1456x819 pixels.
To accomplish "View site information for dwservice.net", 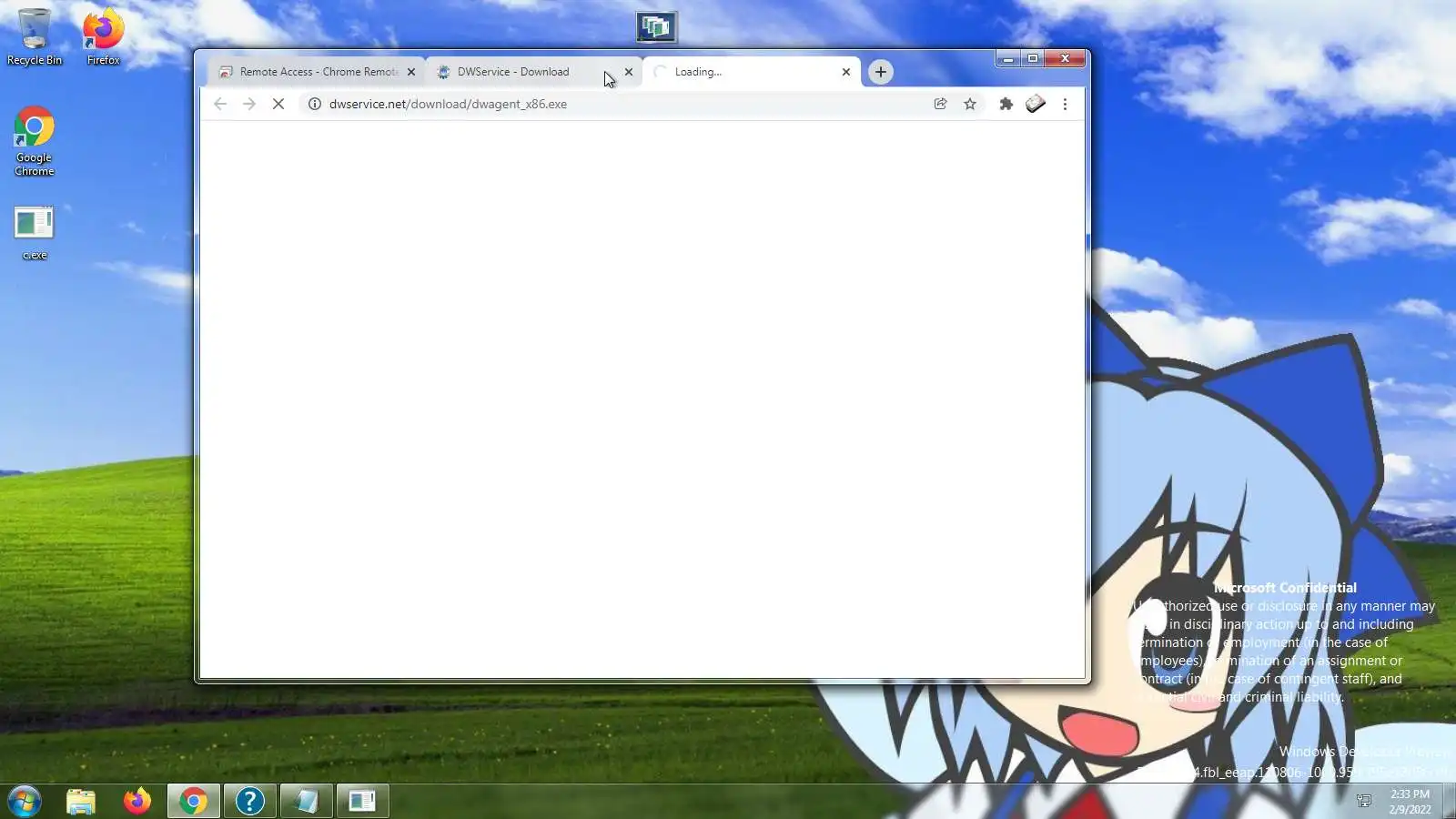I will (x=315, y=104).
